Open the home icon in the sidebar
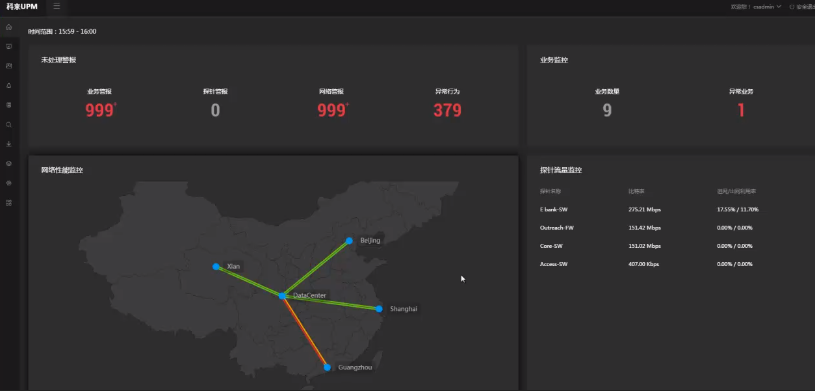Viewport: 815px width, 391px height. (9, 27)
